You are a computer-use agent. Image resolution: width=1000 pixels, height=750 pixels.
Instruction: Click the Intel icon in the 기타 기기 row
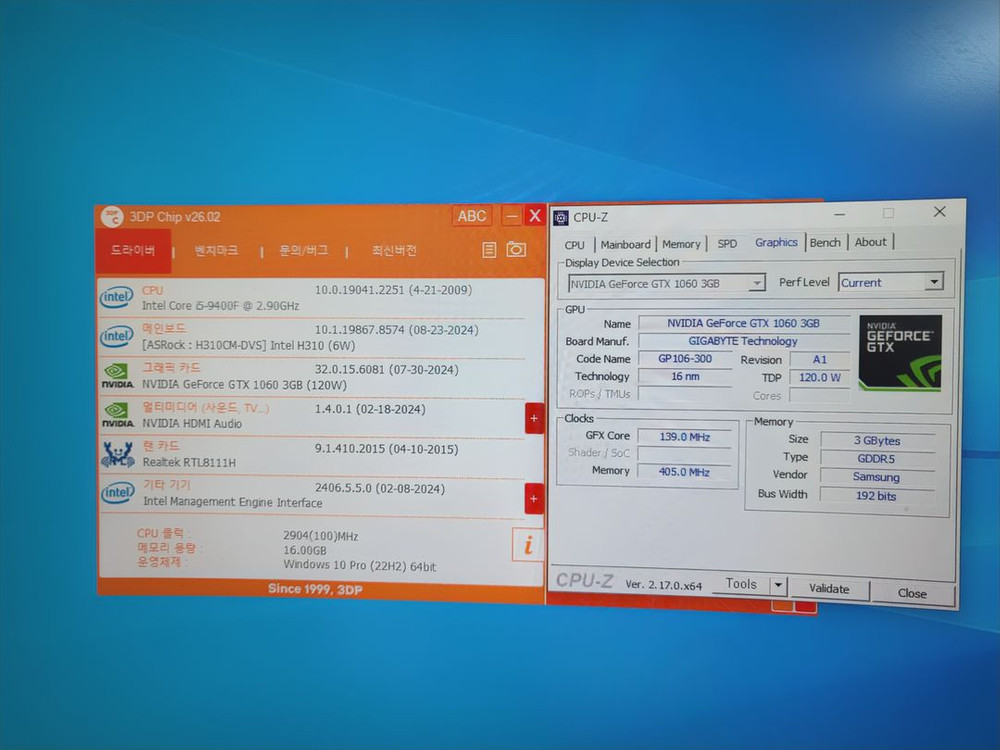(118, 493)
